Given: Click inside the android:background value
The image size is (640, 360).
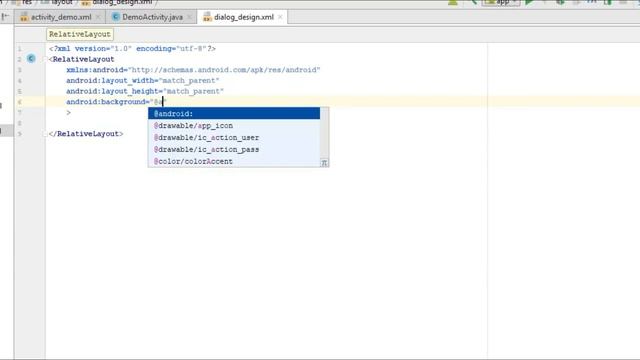Looking at the screenshot, I should click(158, 102).
